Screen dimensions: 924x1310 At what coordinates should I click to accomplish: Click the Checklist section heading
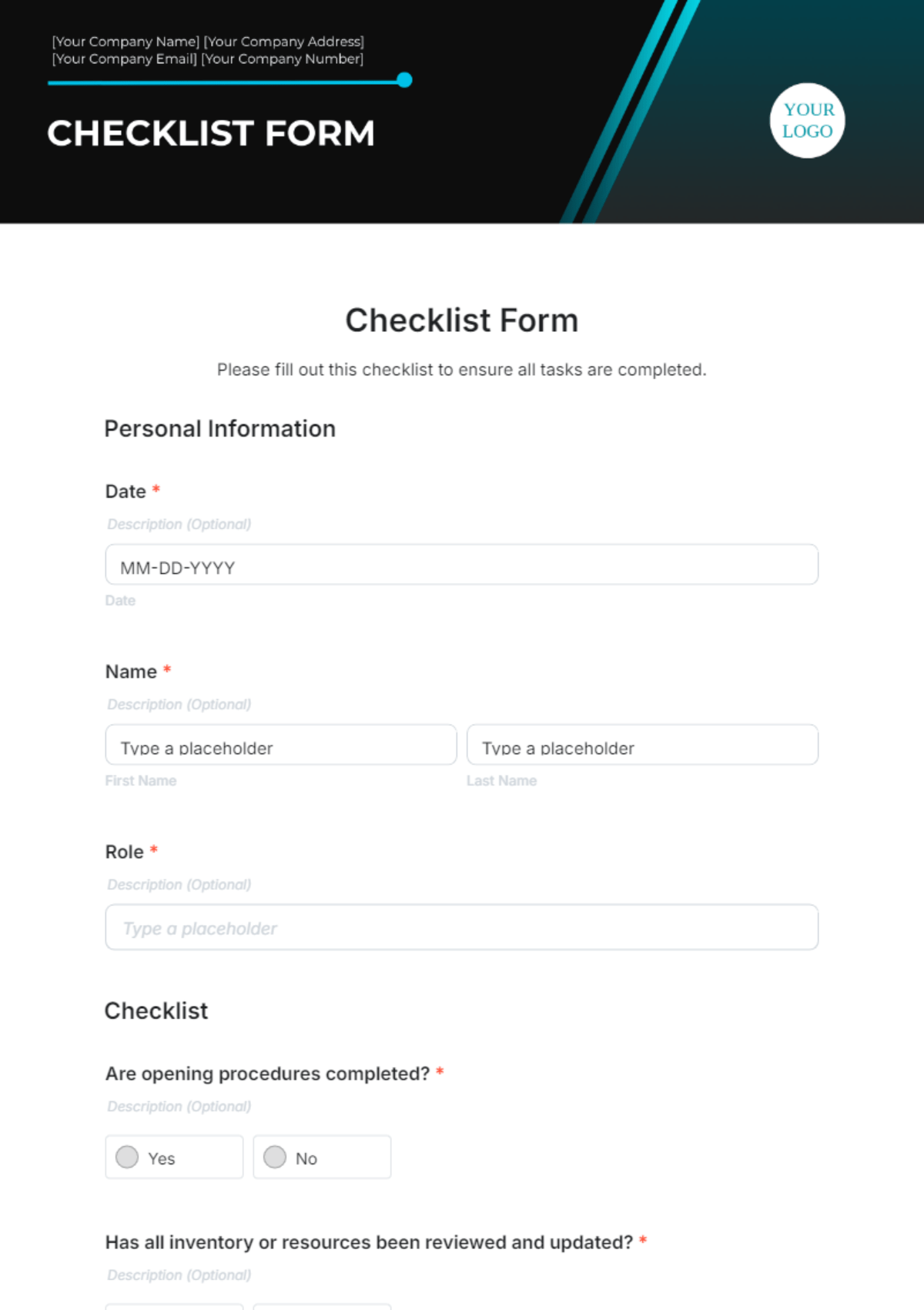(x=156, y=1010)
